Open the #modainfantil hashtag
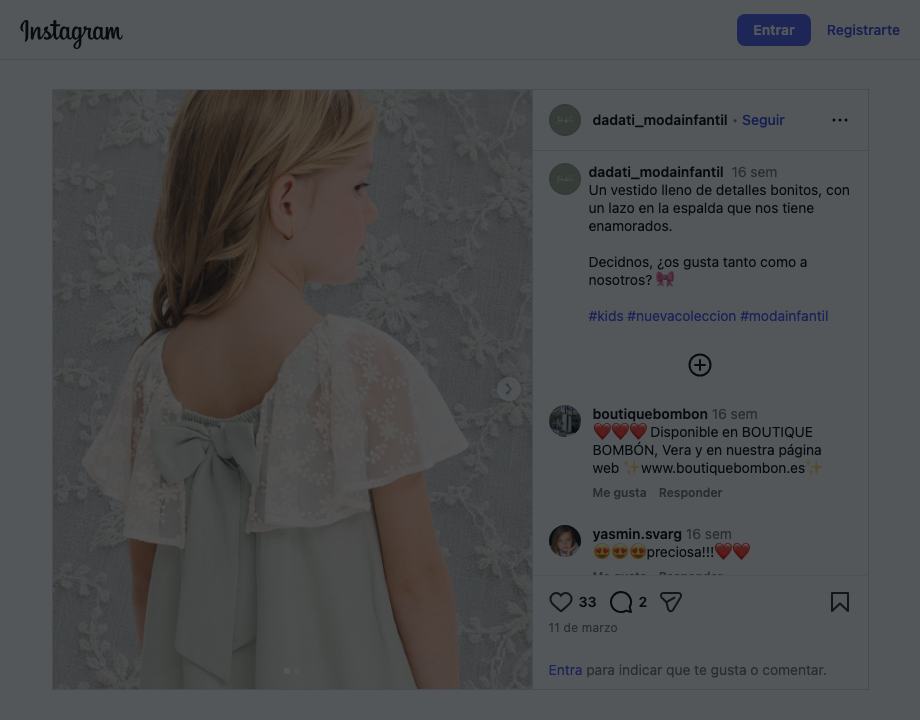Image resolution: width=920 pixels, height=720 pixels. (x=784, y=316)
